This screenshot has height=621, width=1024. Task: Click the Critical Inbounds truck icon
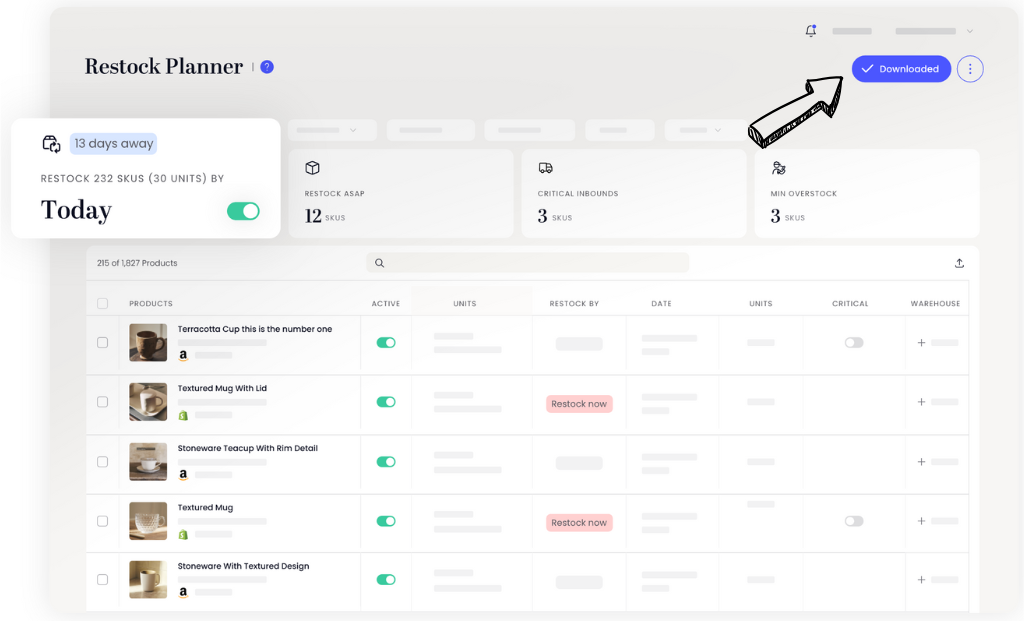tap(545, 168)
